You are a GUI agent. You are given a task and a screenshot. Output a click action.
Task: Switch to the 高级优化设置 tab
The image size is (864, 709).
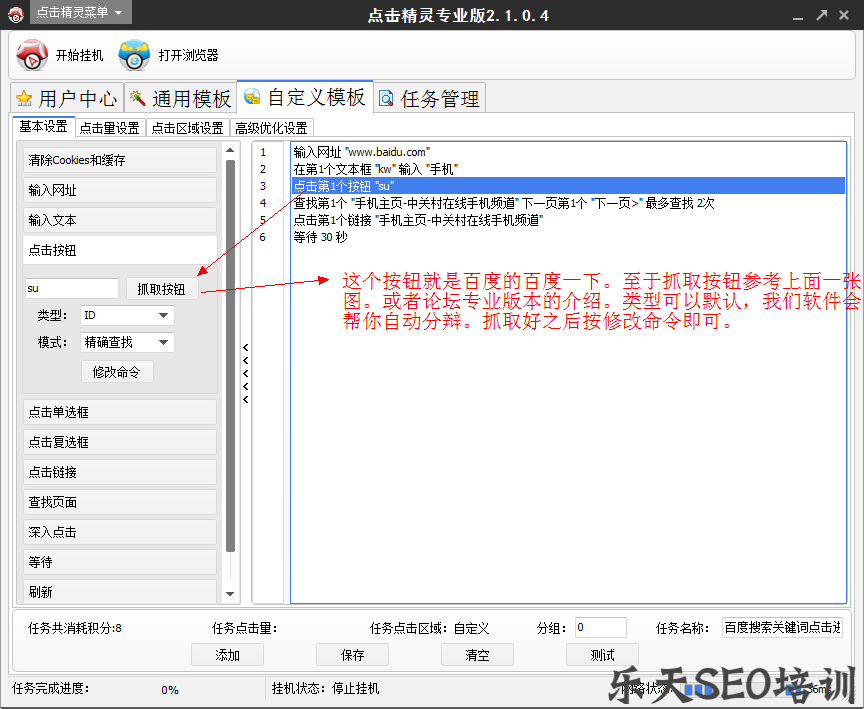click(x=272, y=127)
